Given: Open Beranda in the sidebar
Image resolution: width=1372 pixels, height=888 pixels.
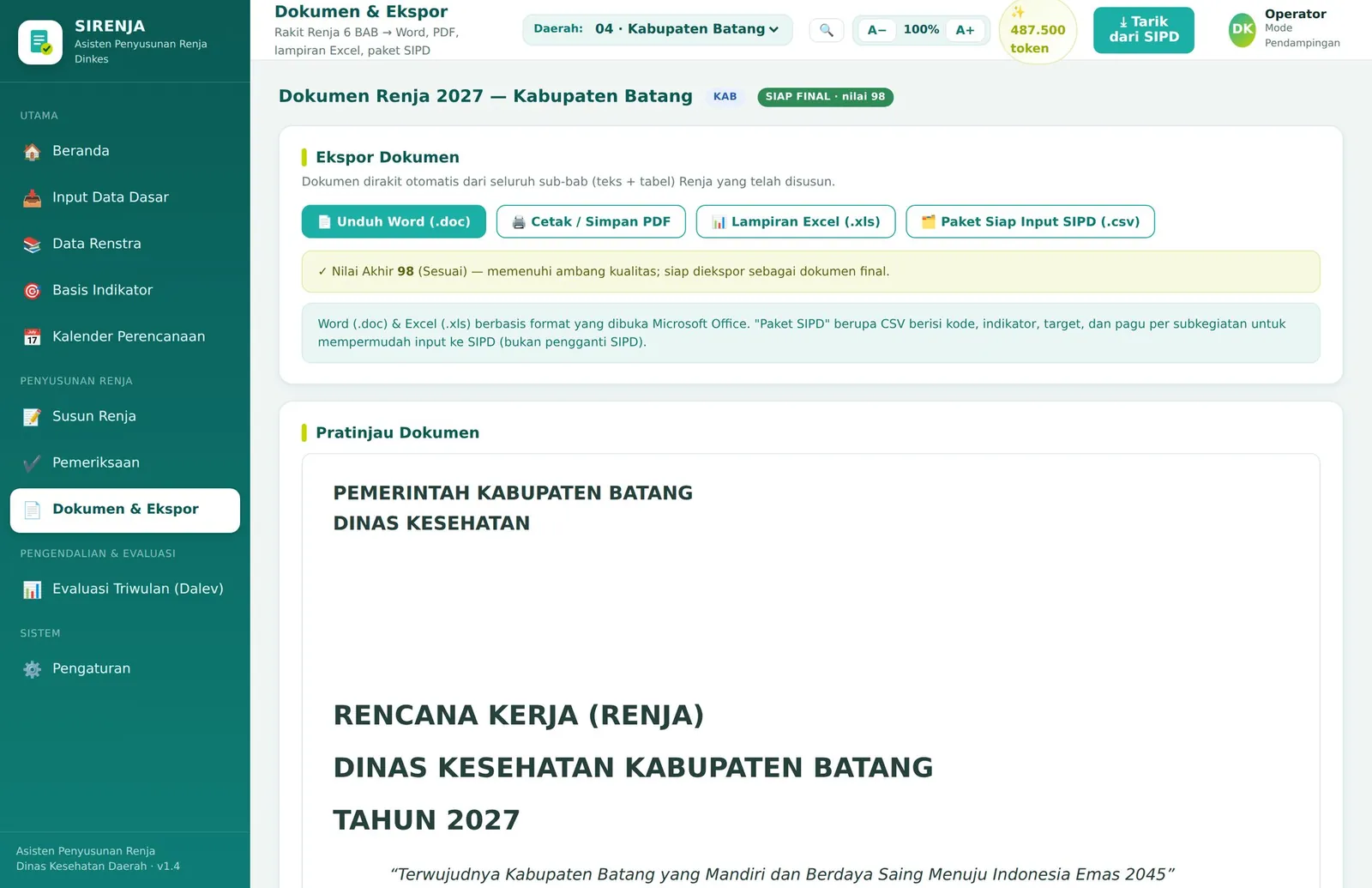Looking at the screenshot, I should pos(125,151).
